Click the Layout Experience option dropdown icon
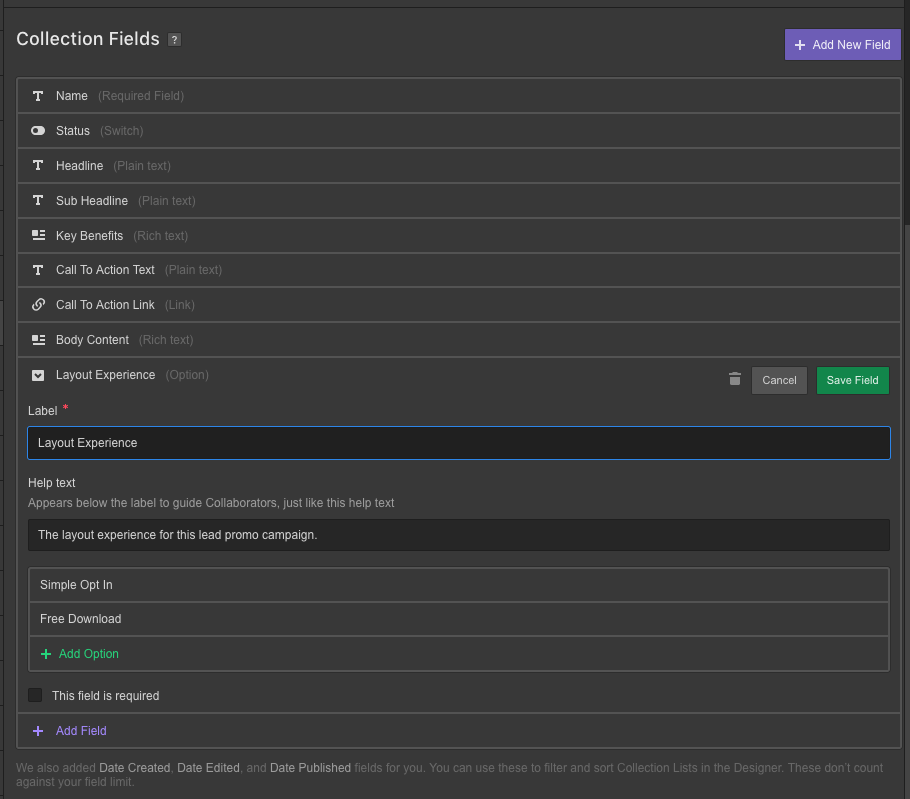The width and height of the screenshot is (910, 799). pos(38,375)
